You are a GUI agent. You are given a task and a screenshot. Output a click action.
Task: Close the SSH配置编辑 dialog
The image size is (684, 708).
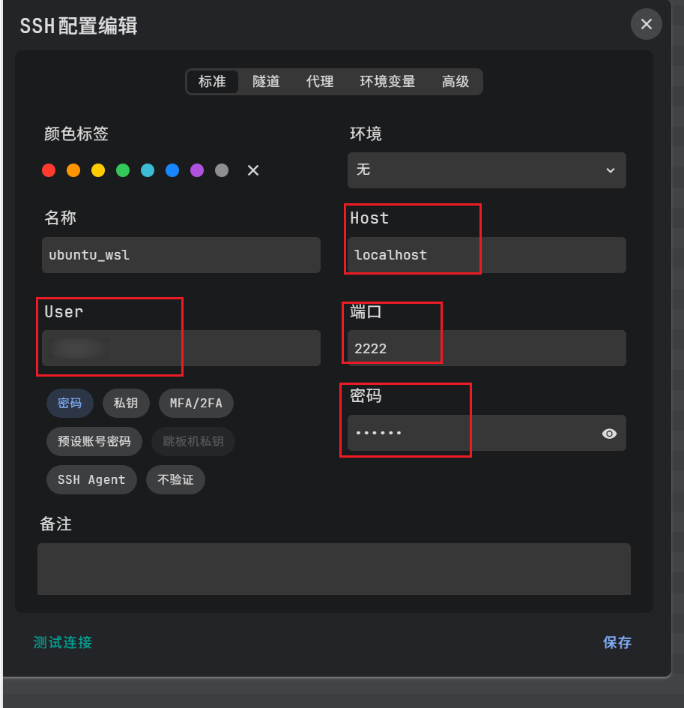tap(646, 25)
